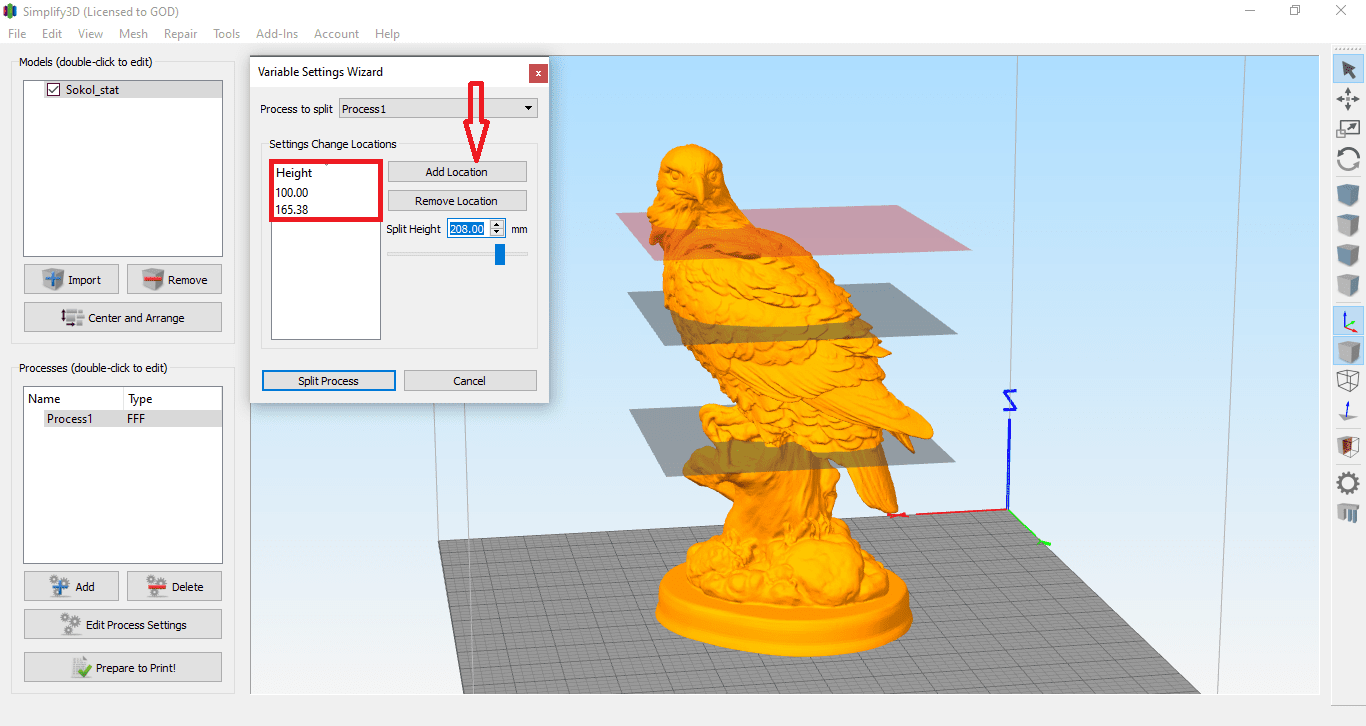Choose the scale models tool

1347,128
